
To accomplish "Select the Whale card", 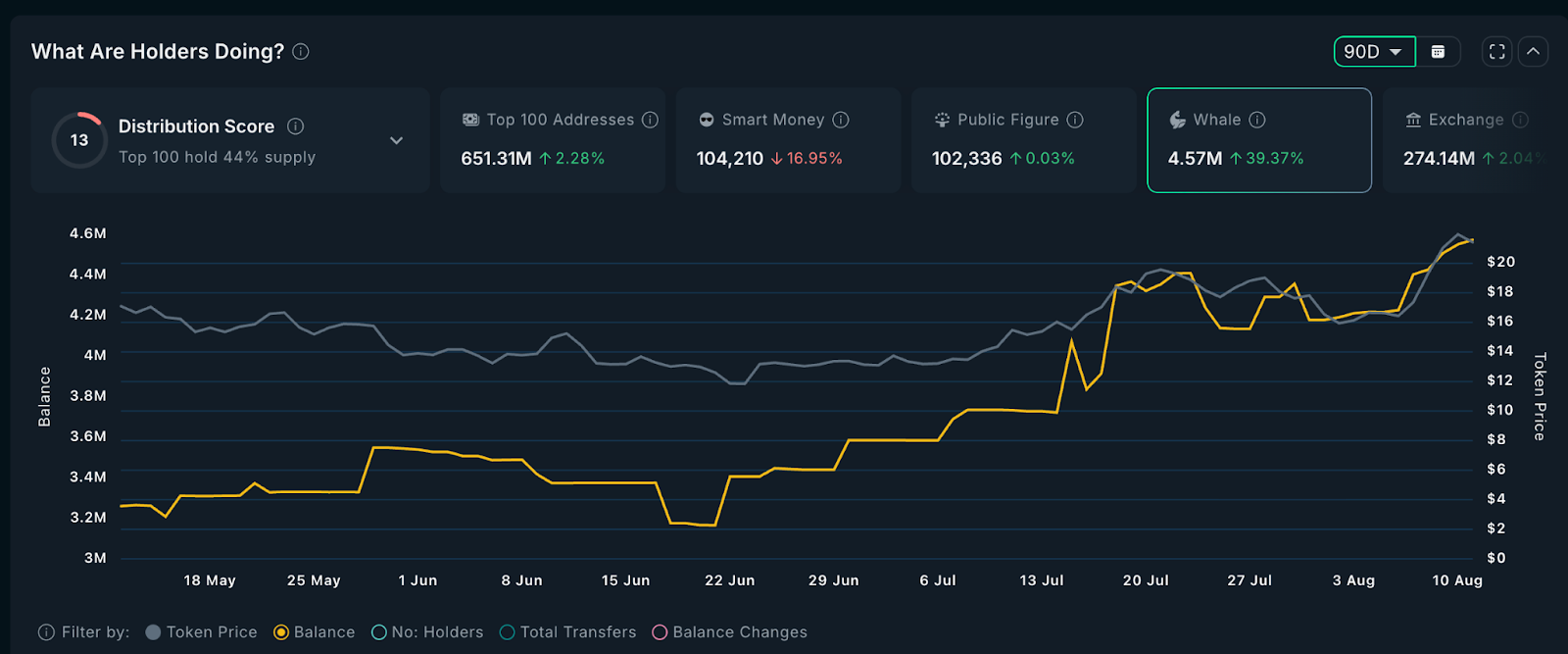I will tap(1259, 140).
